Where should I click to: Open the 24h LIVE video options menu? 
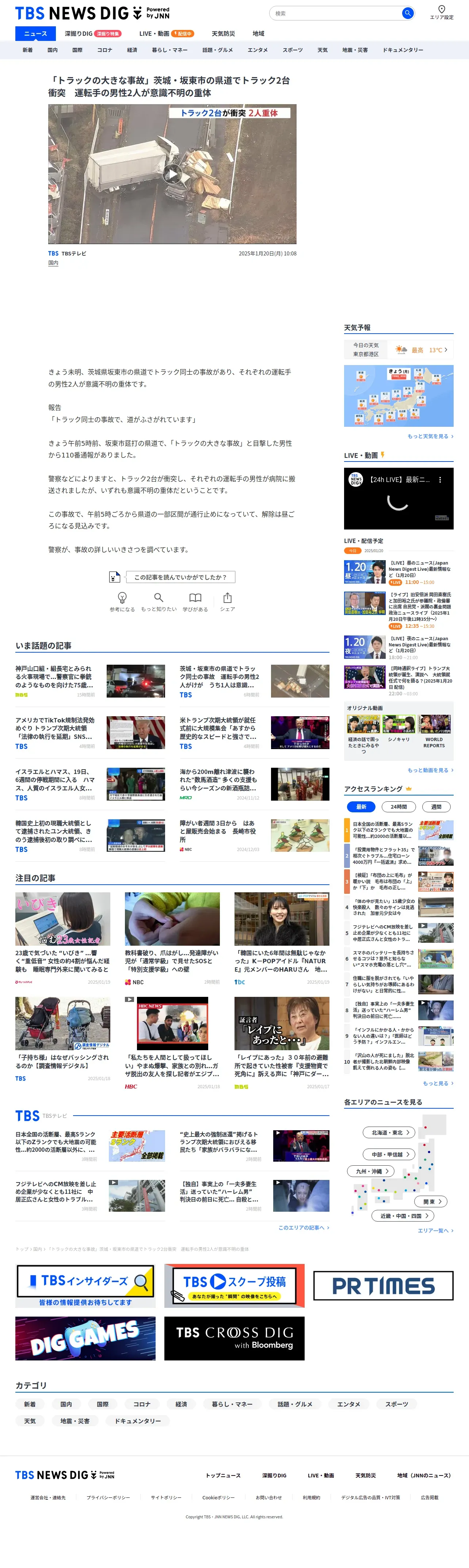click(x=440, y=480)
